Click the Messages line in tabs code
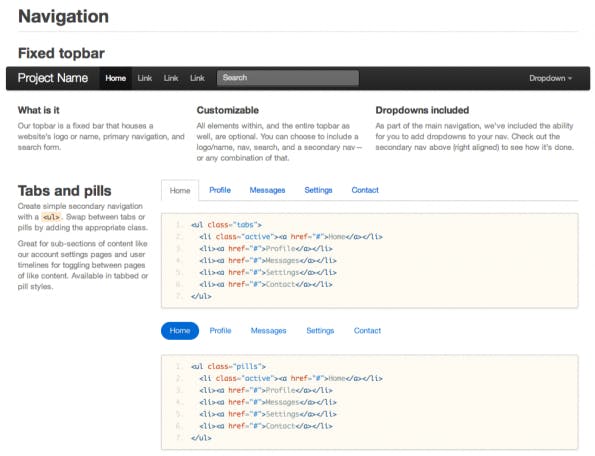The width and height of the screenshot is (595, 456). (268, 261)
